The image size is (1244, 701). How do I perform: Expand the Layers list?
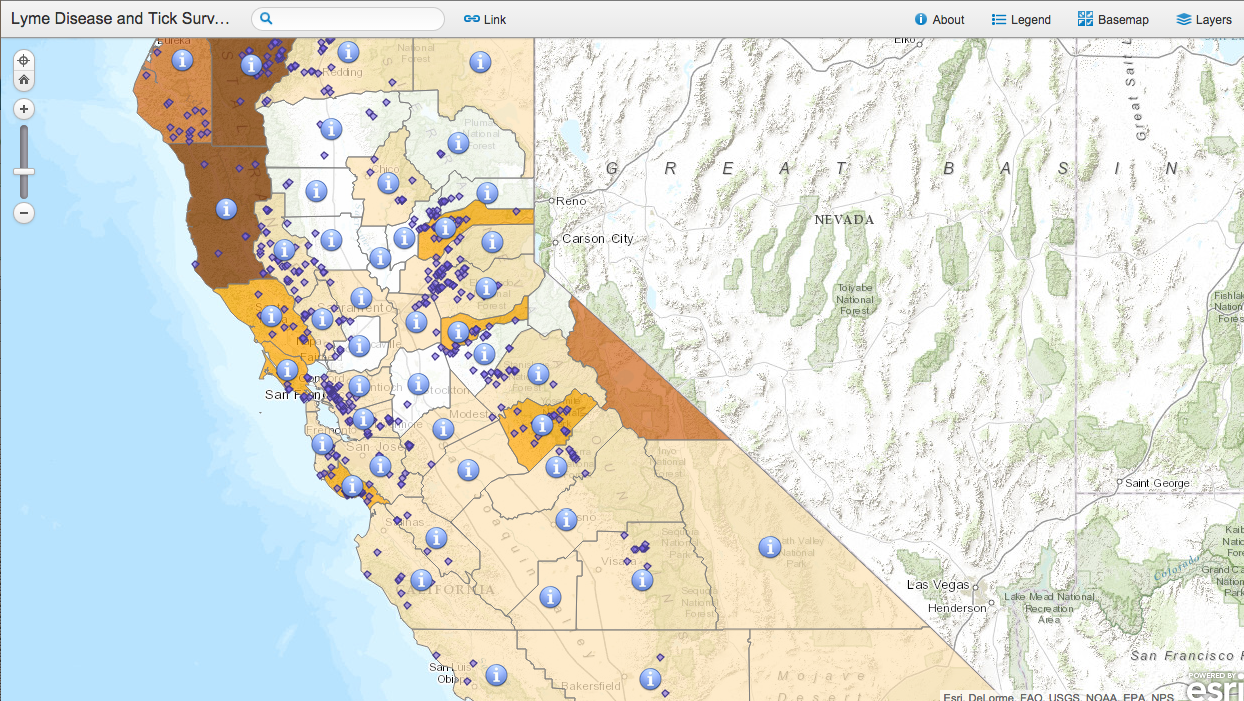coord(1204,19)
